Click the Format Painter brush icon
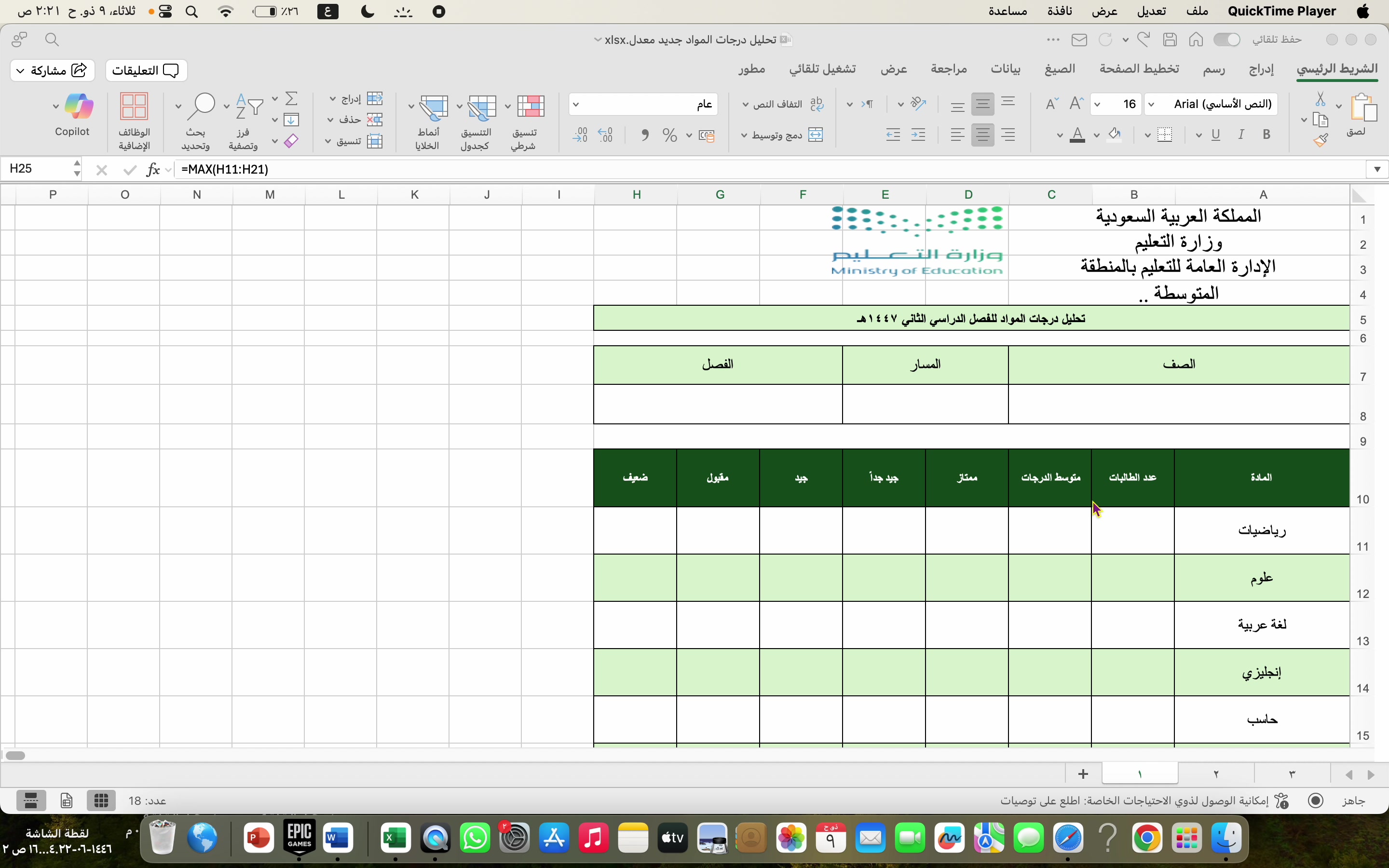Viewport: 1389px width, 868px height. 1320,139
